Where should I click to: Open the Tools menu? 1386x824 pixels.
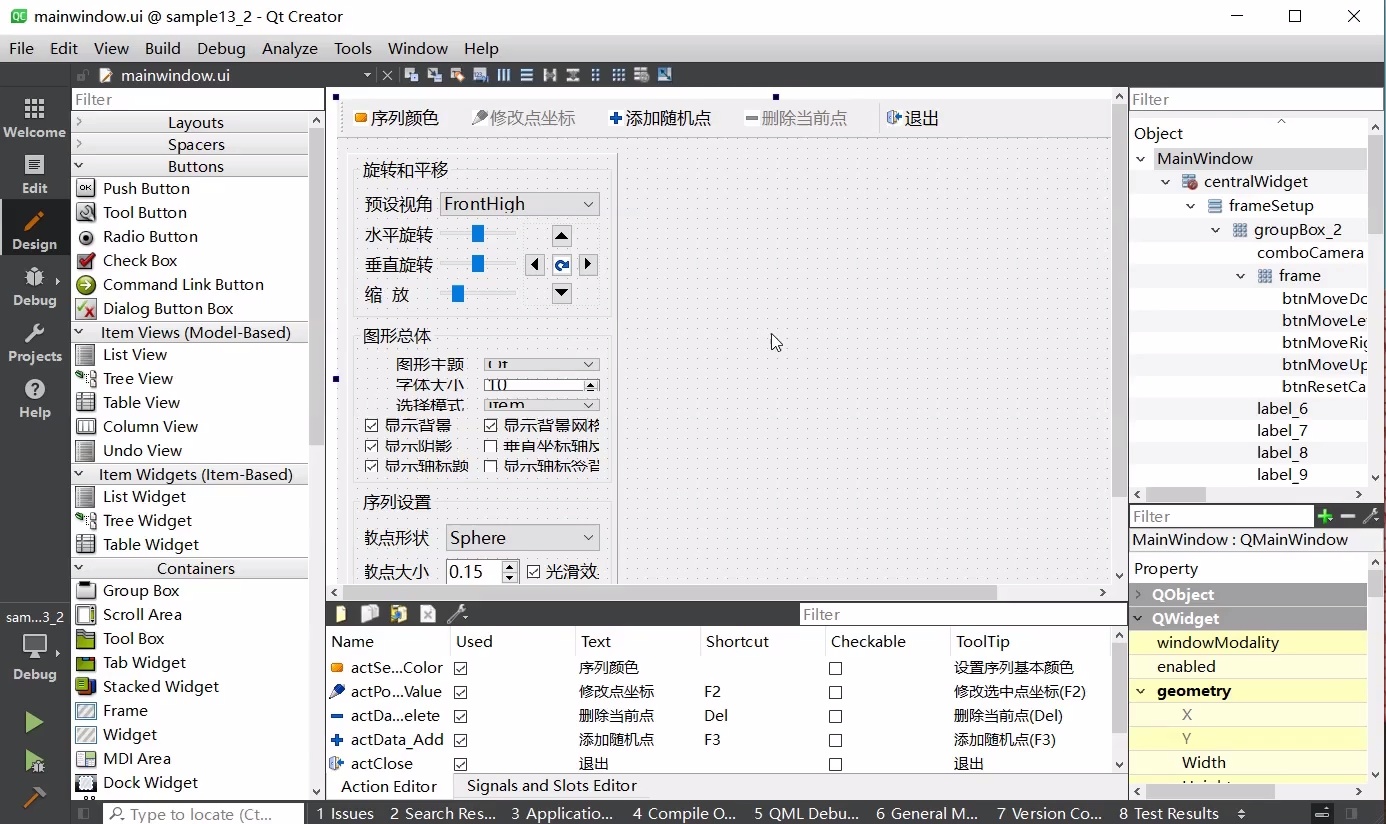(353, 48)
